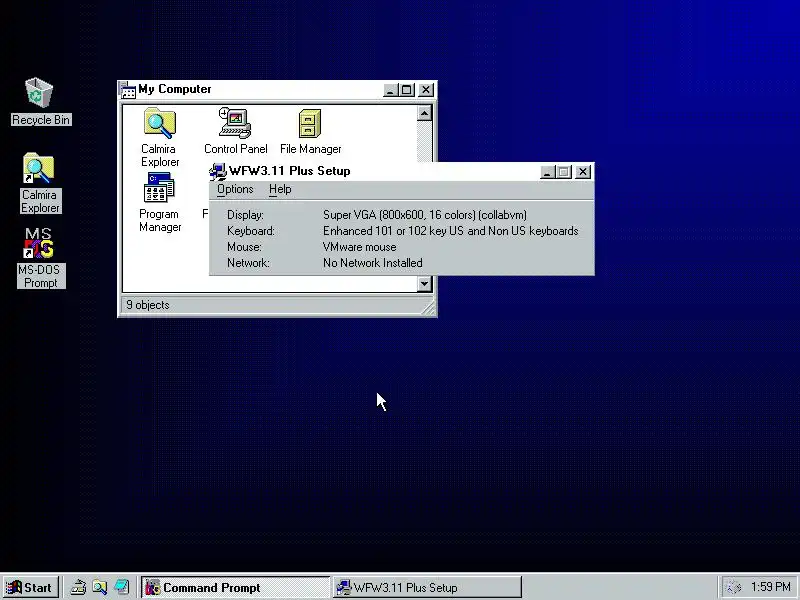Click first quick-launch icon next to Start
Image resolution: width=800 pixels, height=600 pixels.
(x=78, y=588)
